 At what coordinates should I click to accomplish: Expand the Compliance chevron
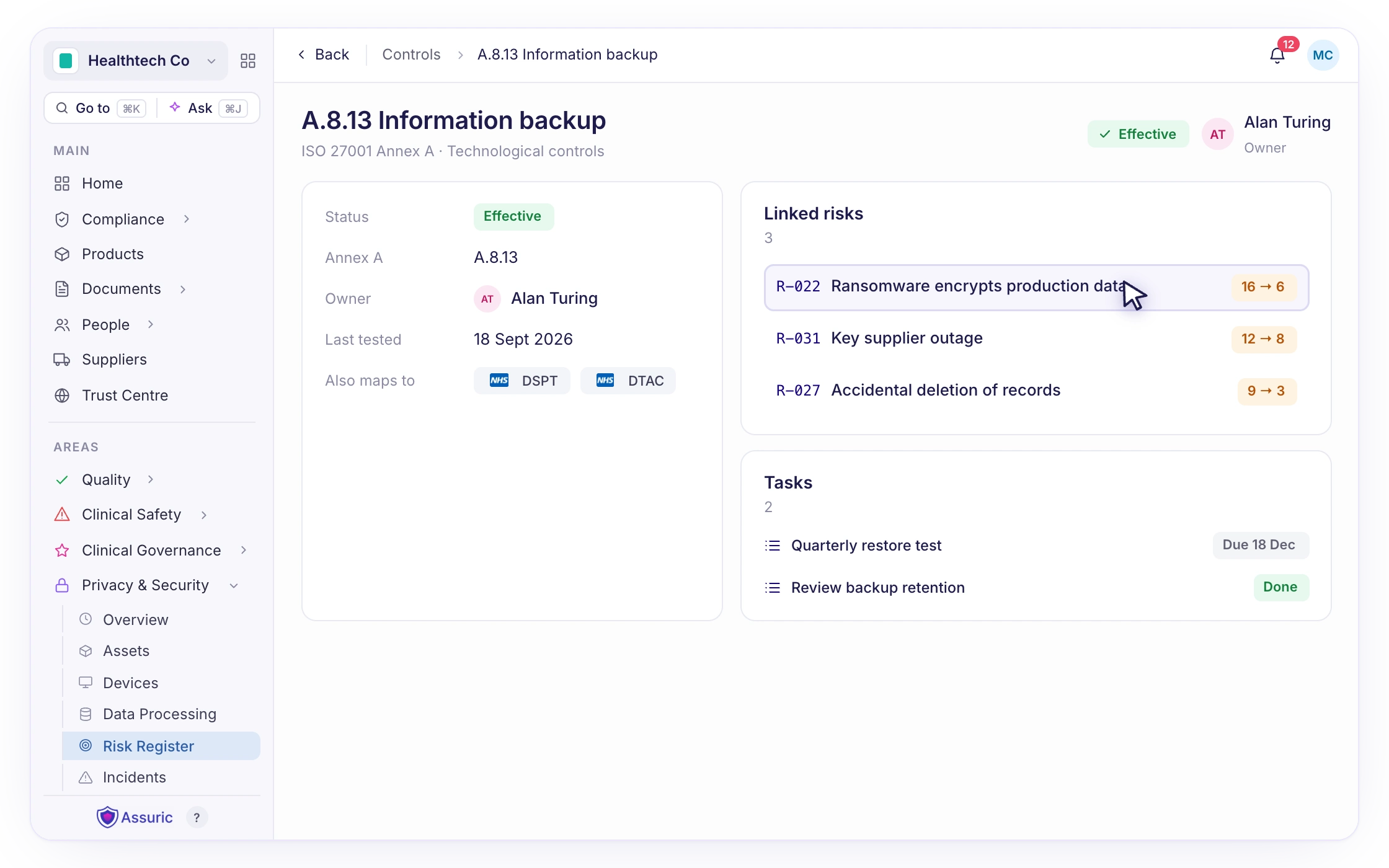pyautogui.click(x=187, y=219)
